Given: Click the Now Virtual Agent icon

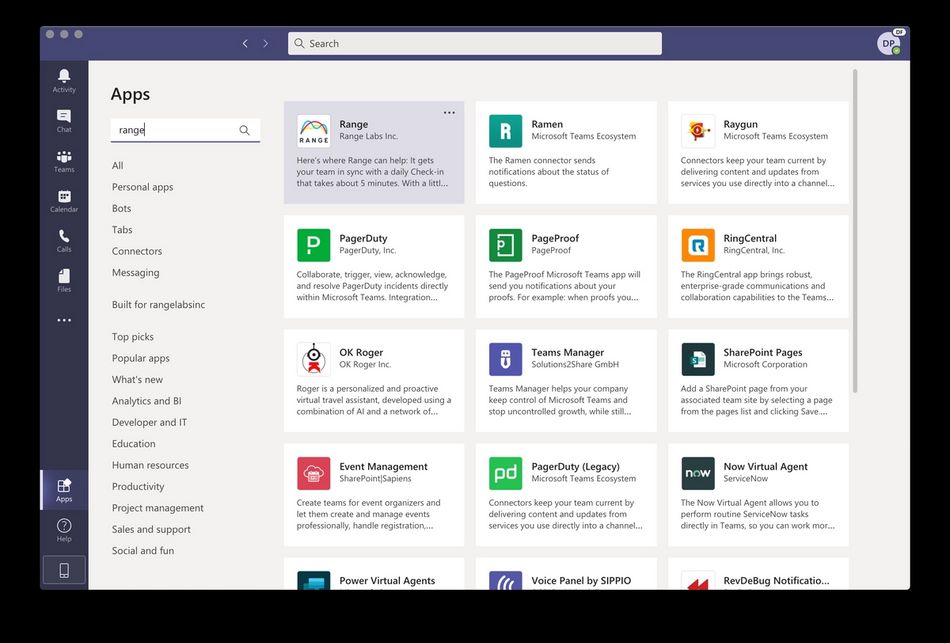Looking at the screenshot, I should point(697,473).
